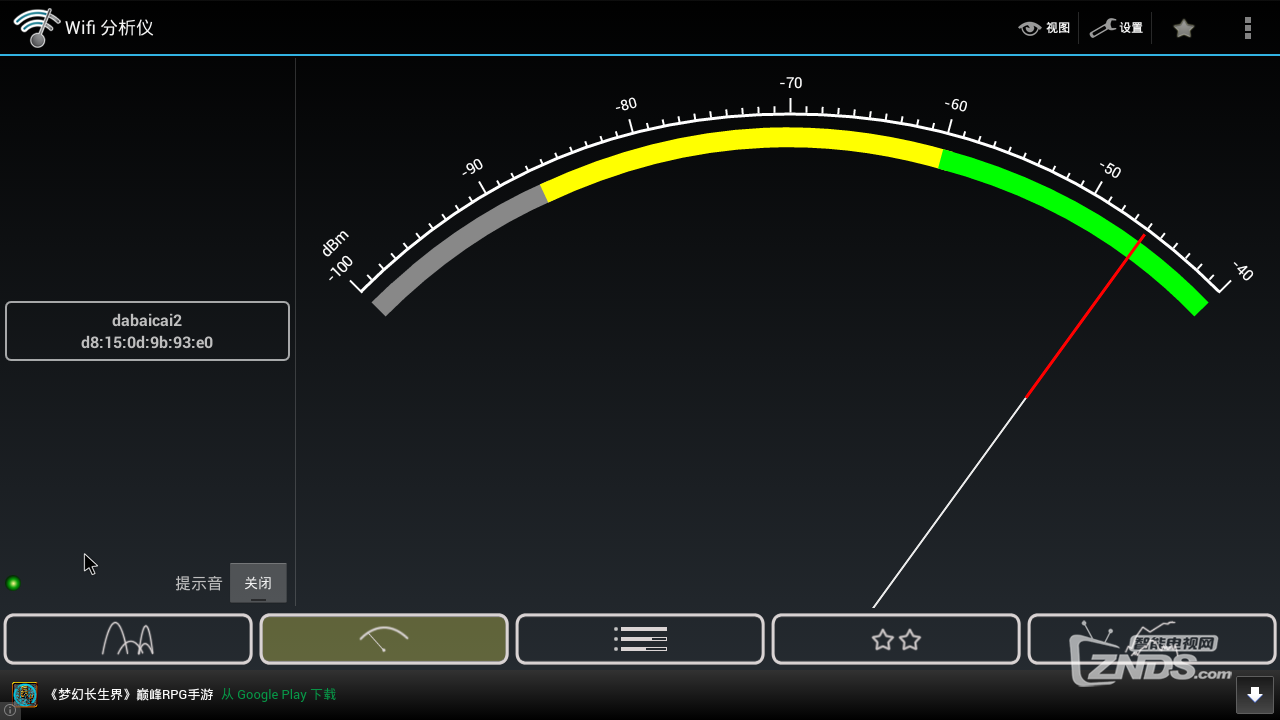Image resolution: width=1280 pixels, height=720 pixels.
Task: Click the ad info icon in corner
Action: coord(9,711)
